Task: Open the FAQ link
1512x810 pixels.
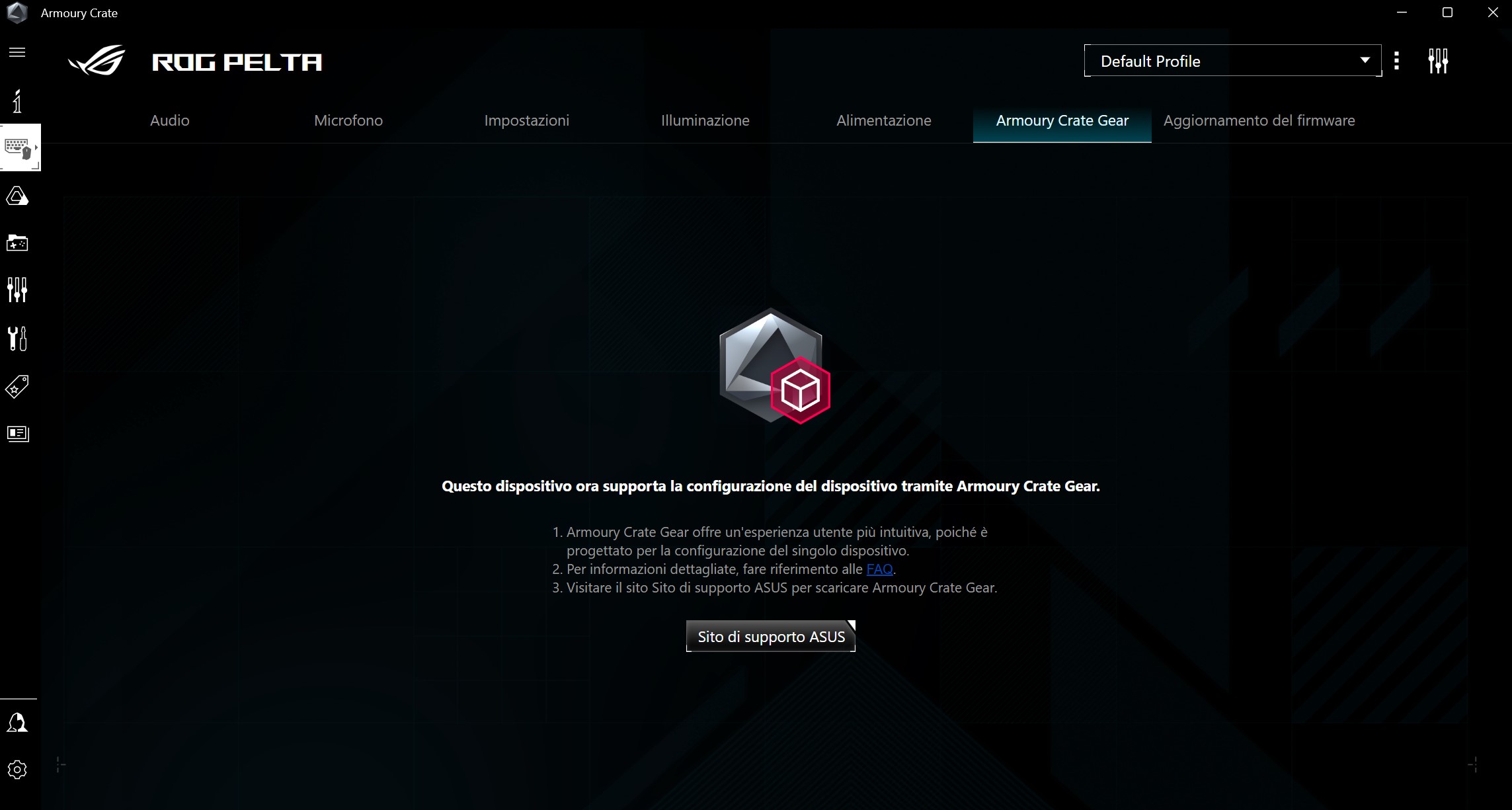Action: (879, 569)
